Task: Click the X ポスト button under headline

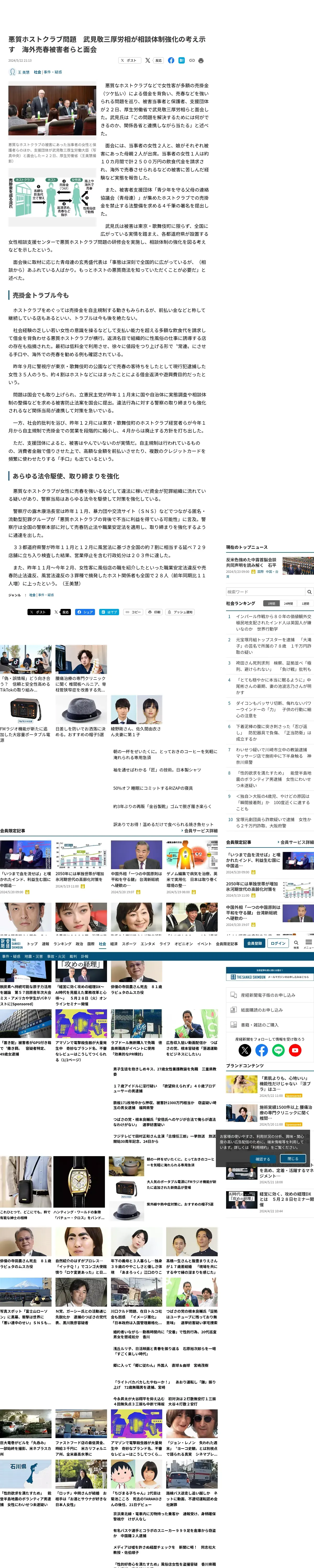Action: pos(129,60)
